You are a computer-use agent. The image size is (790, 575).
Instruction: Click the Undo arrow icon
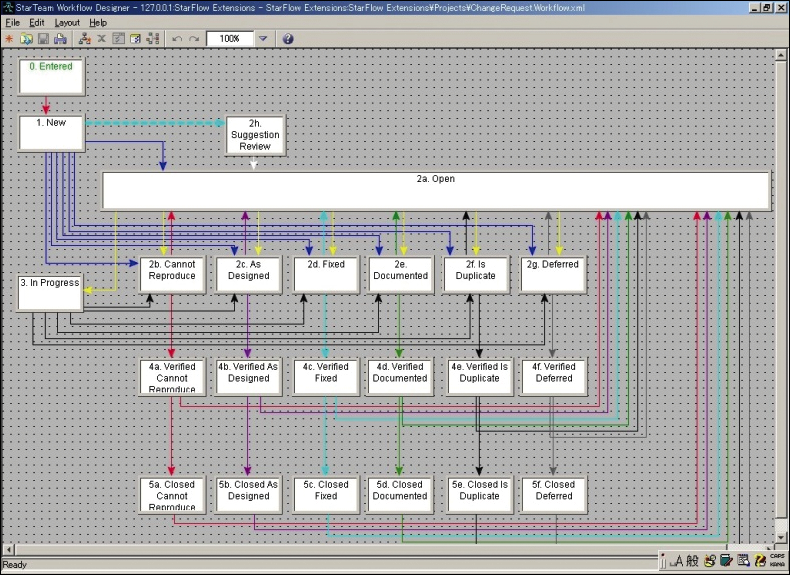(x=177, y=39)
